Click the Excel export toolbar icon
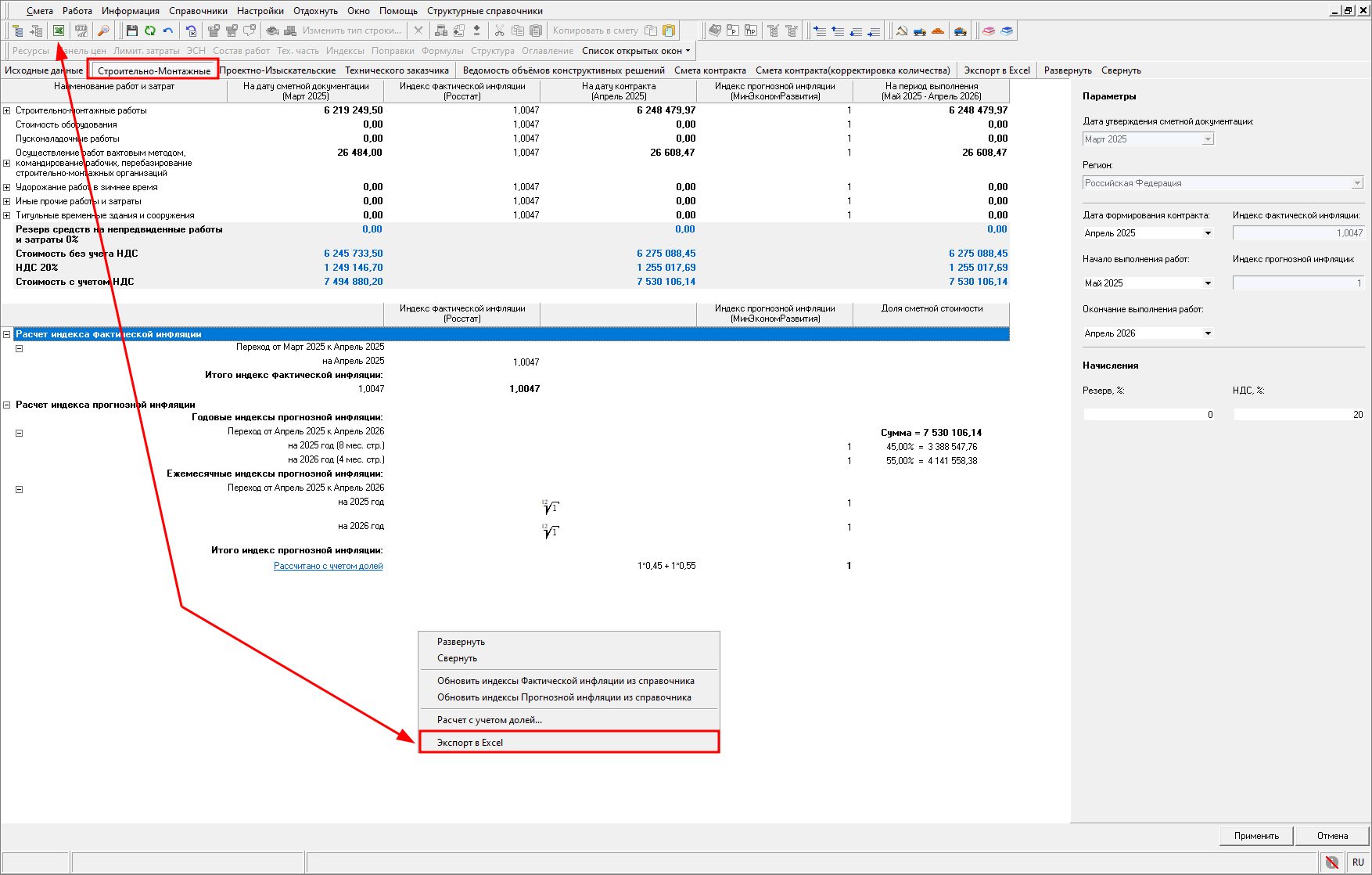 [59, 31]
